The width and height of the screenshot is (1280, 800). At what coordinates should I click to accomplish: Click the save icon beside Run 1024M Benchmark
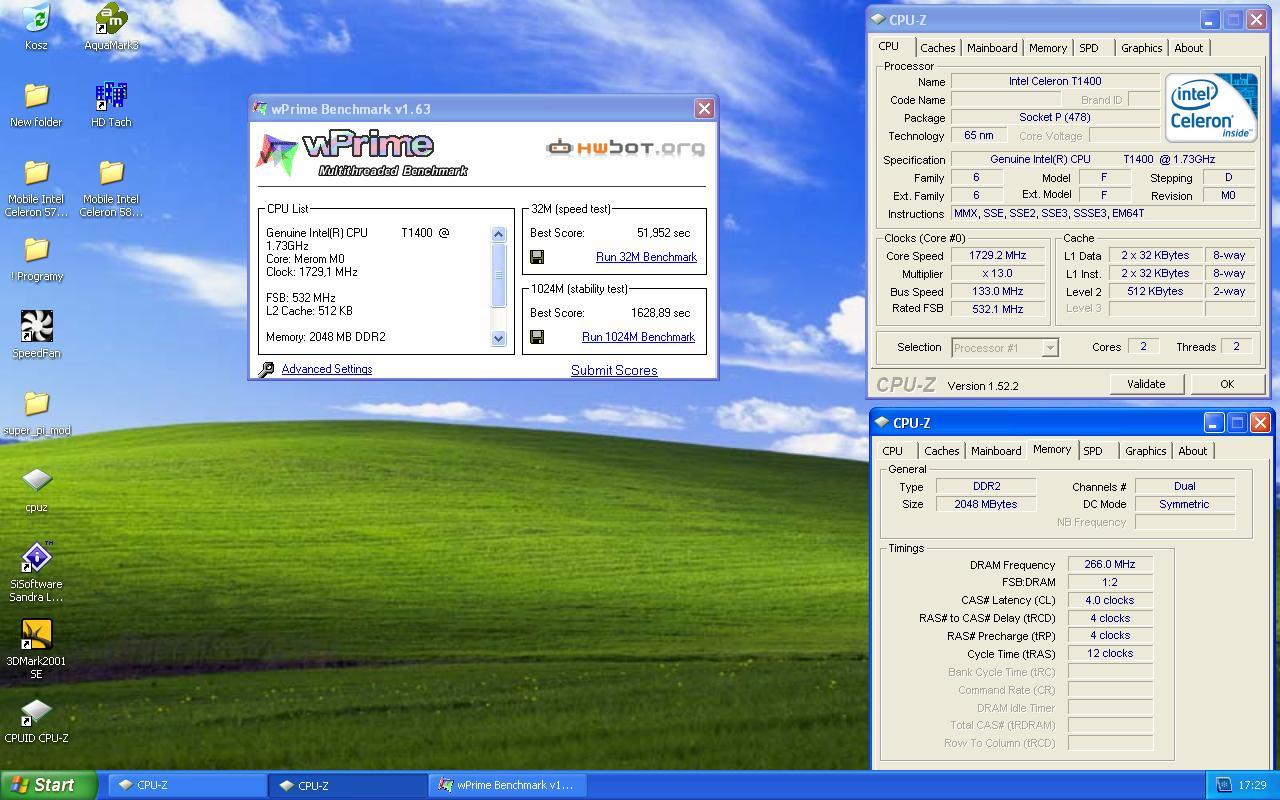tap(537, 337)
